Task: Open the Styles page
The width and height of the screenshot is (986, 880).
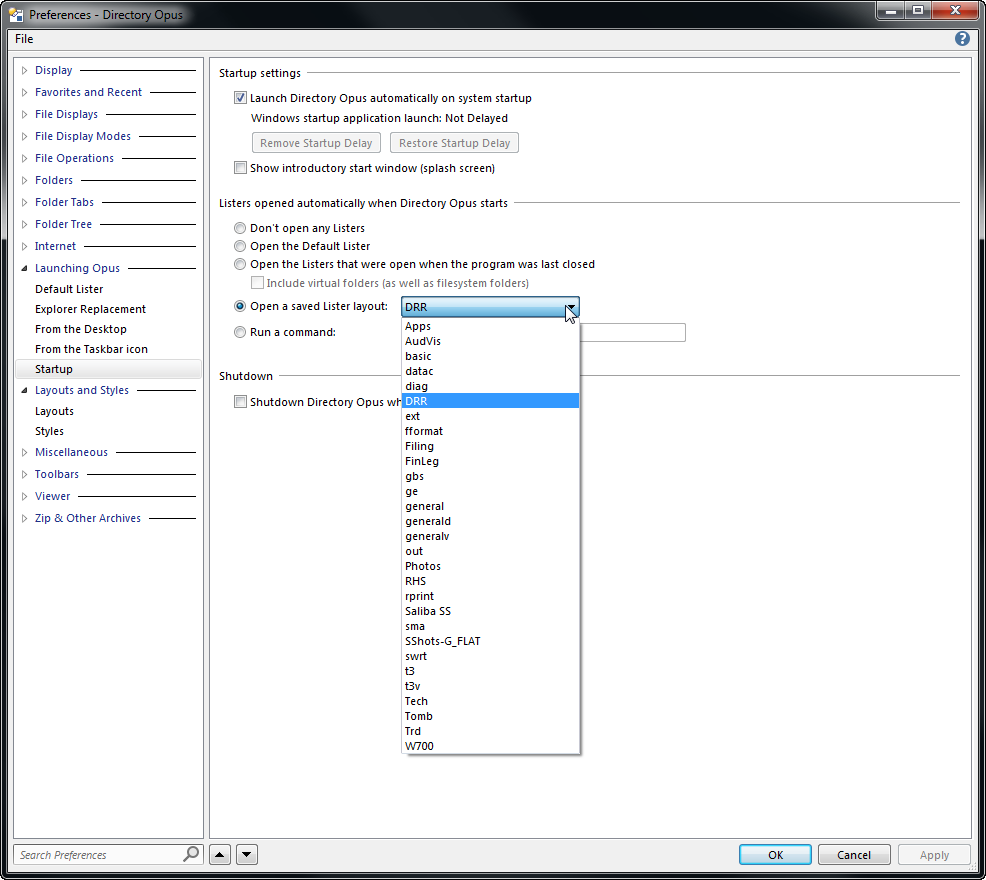Action: 50,431
